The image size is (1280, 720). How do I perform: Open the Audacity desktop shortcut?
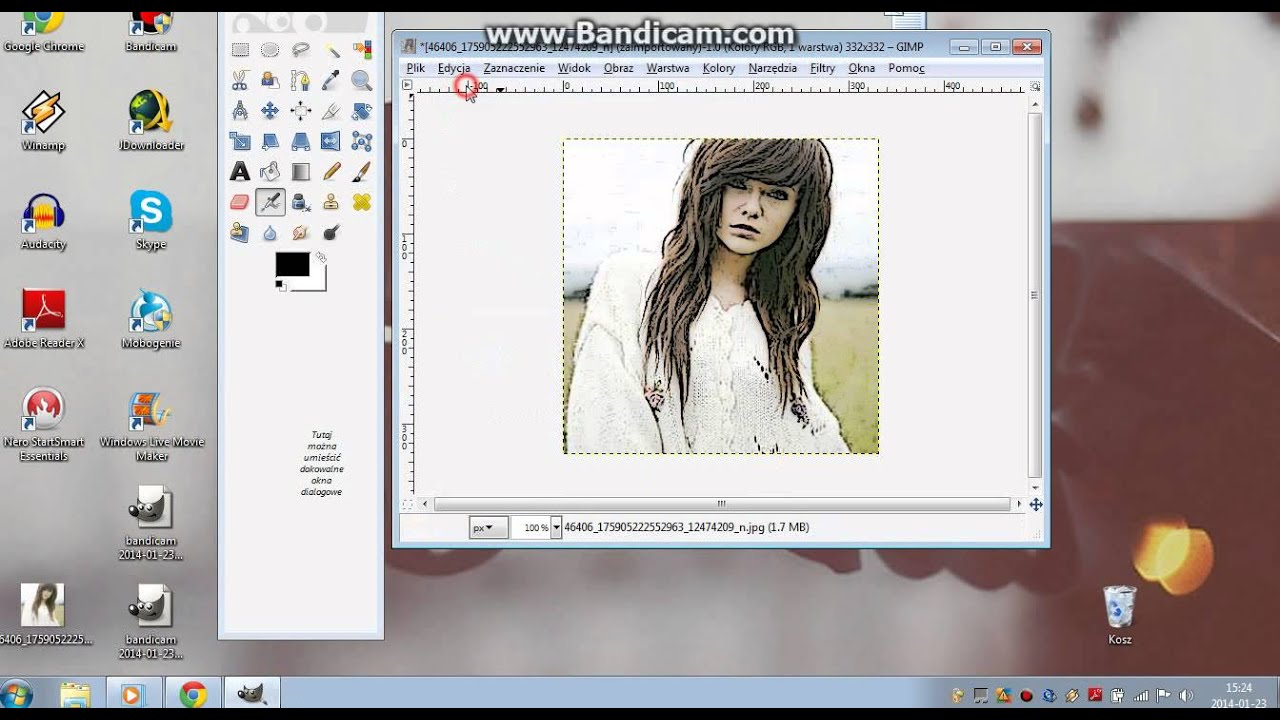[x=44, y=222]
